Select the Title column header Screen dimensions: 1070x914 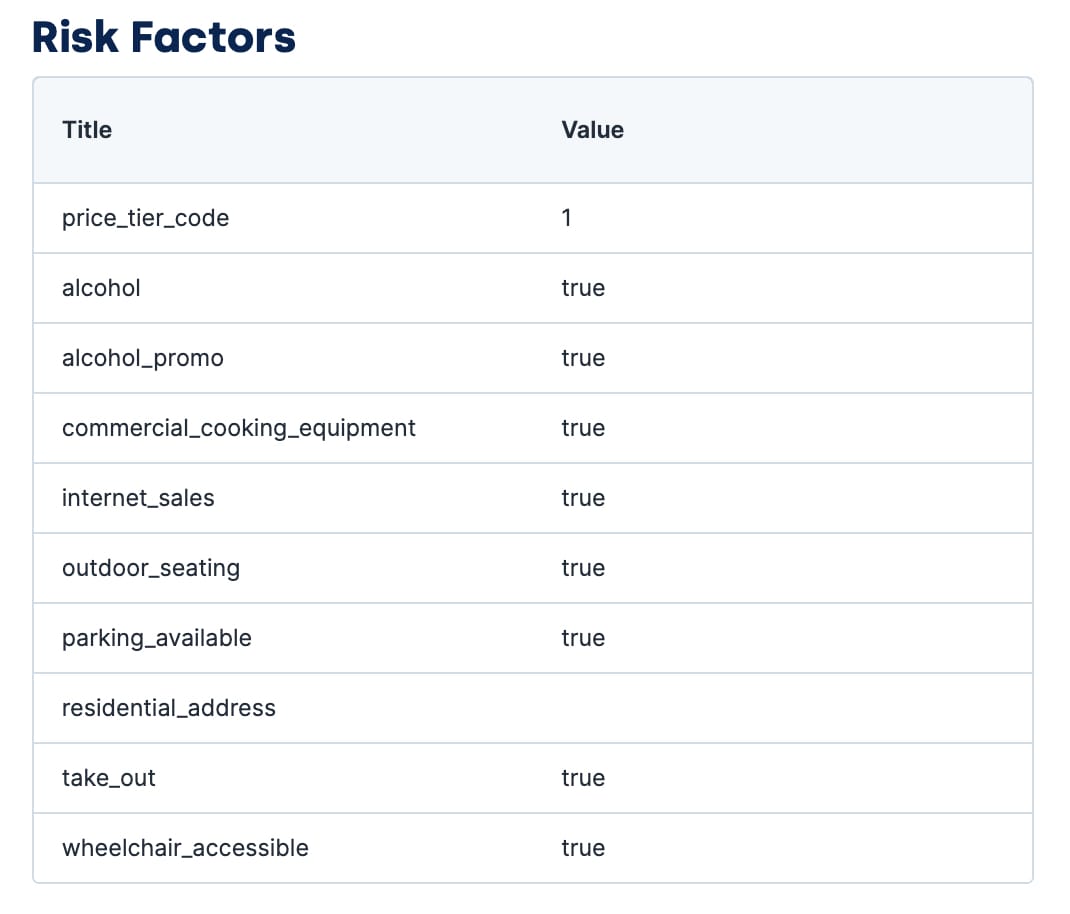pyautogui.click(x=87, y=130)
